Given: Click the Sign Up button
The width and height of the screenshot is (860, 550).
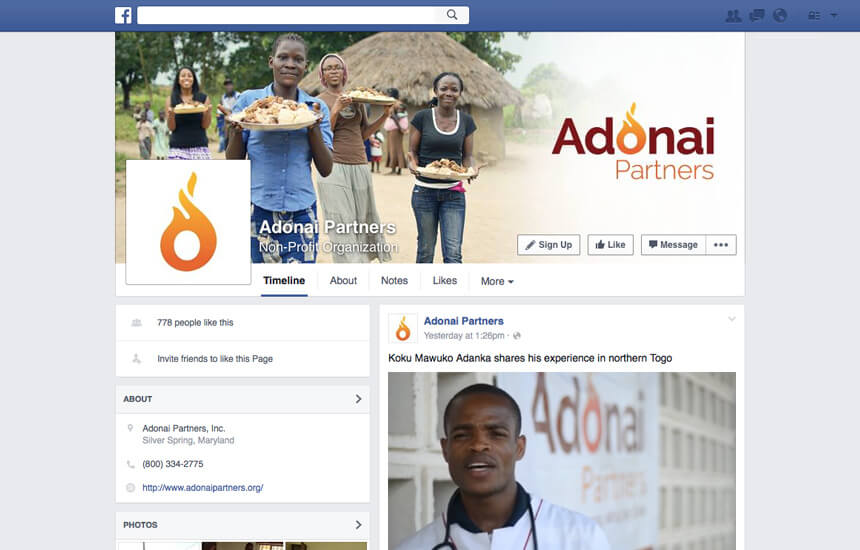Looking at the screenshot, I should point(548,245).
